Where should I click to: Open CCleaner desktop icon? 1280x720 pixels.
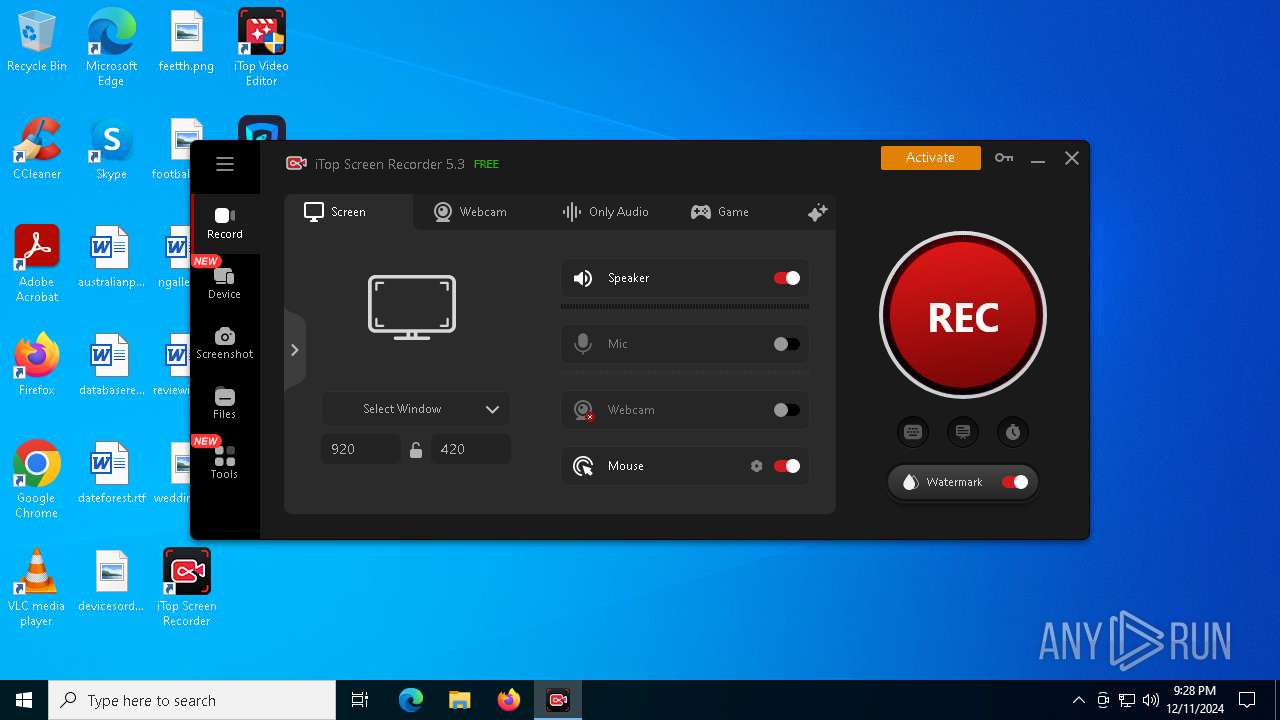pos(37,148)
